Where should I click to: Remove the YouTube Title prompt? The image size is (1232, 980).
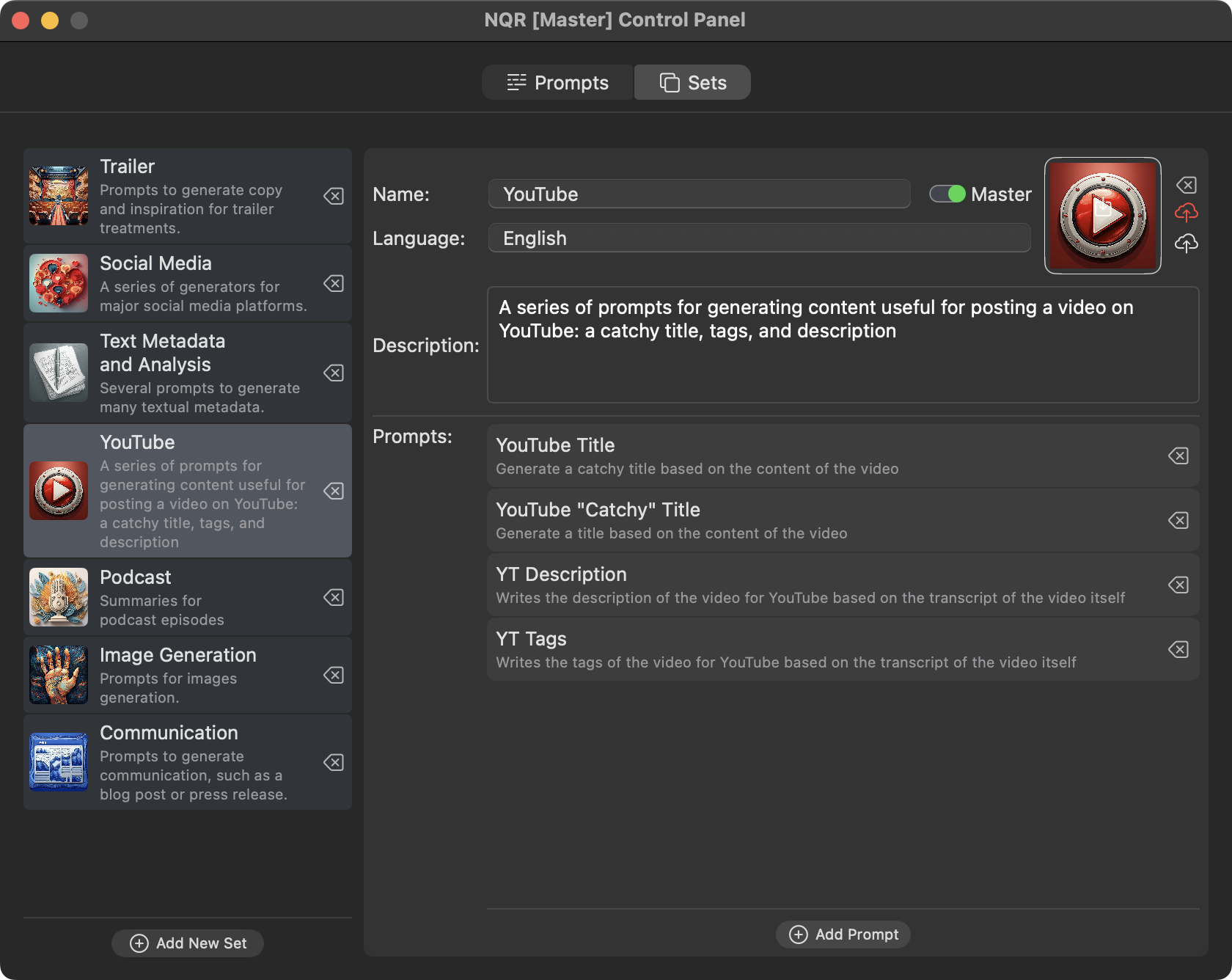click(1178, 456)
